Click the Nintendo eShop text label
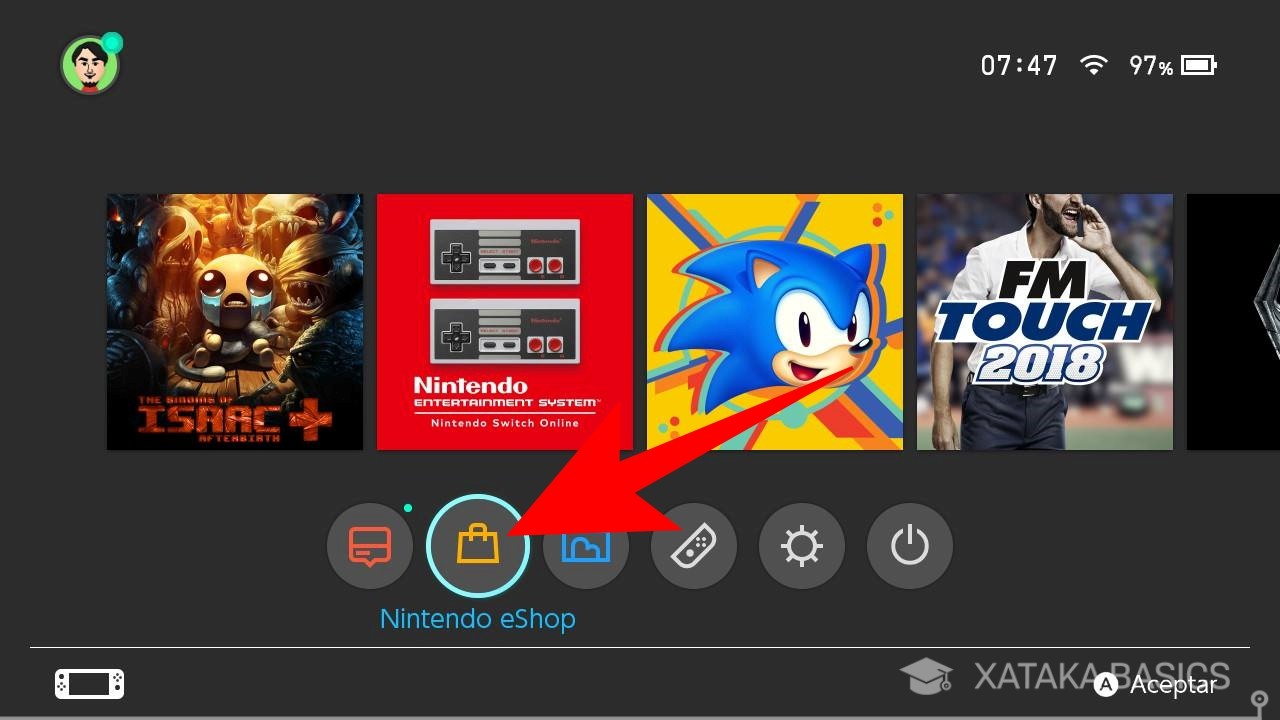 tap(477, 618)
